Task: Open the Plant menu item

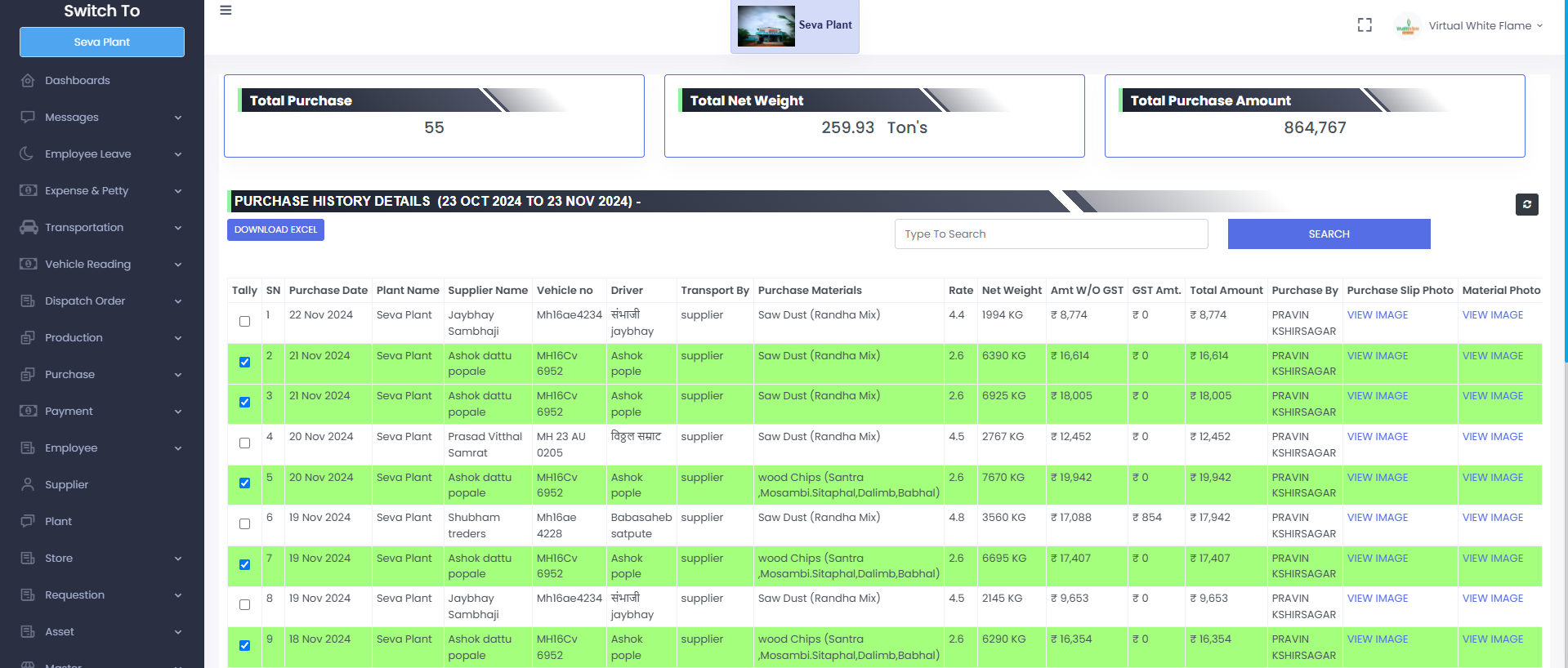Action: point(58,522)
